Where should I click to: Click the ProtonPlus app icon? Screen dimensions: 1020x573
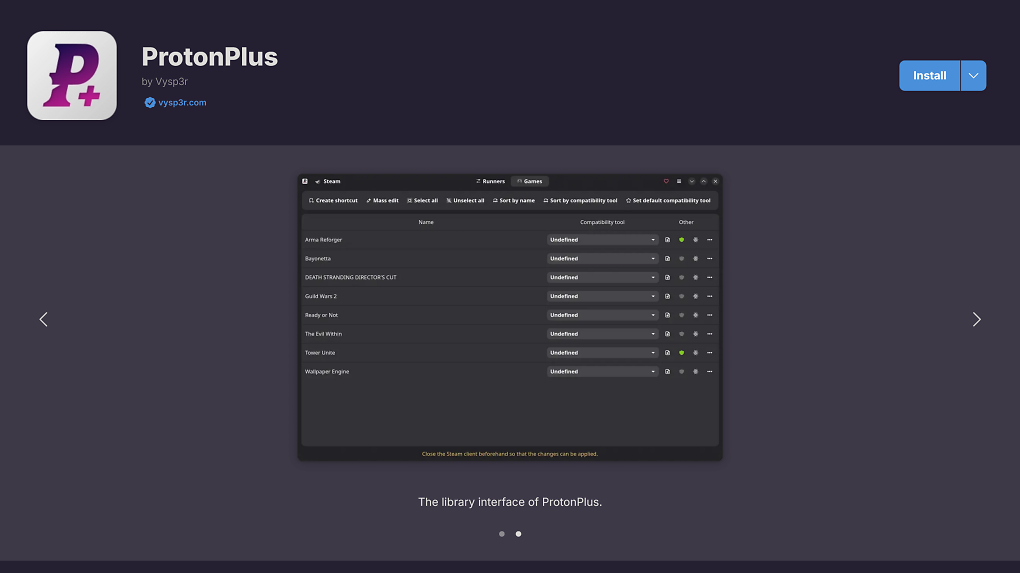[x=72, y=75]
